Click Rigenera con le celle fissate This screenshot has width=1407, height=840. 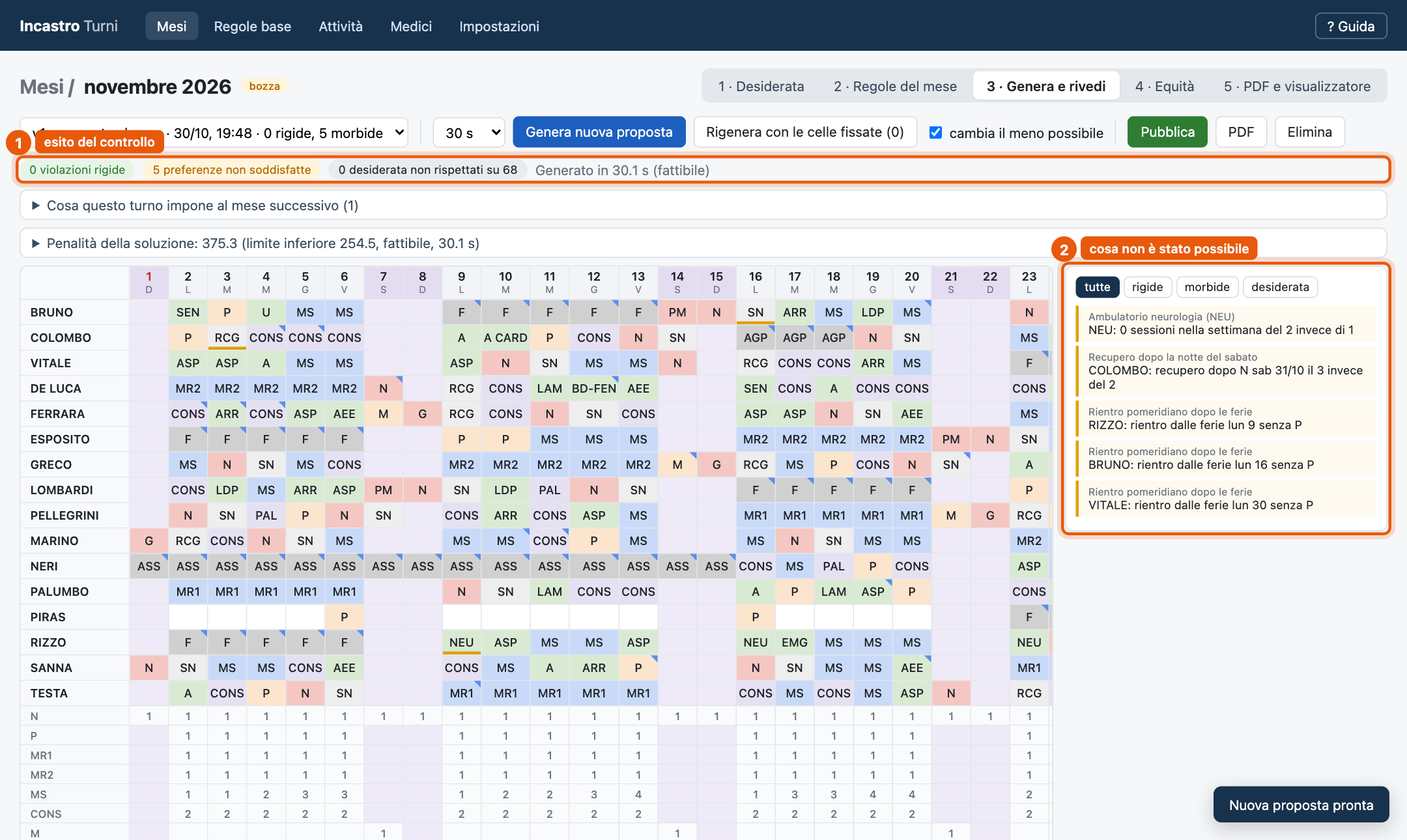click(805, 132)
